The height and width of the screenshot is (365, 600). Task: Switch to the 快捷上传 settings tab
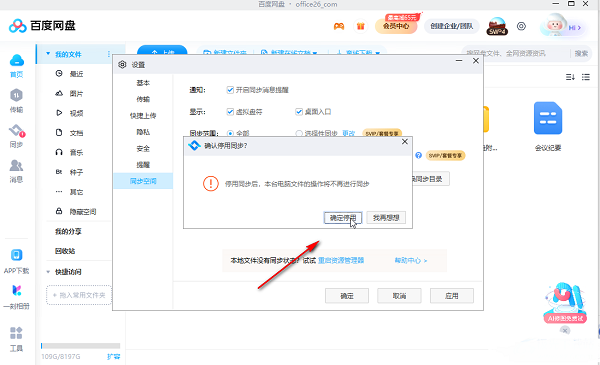click(143, 116)
